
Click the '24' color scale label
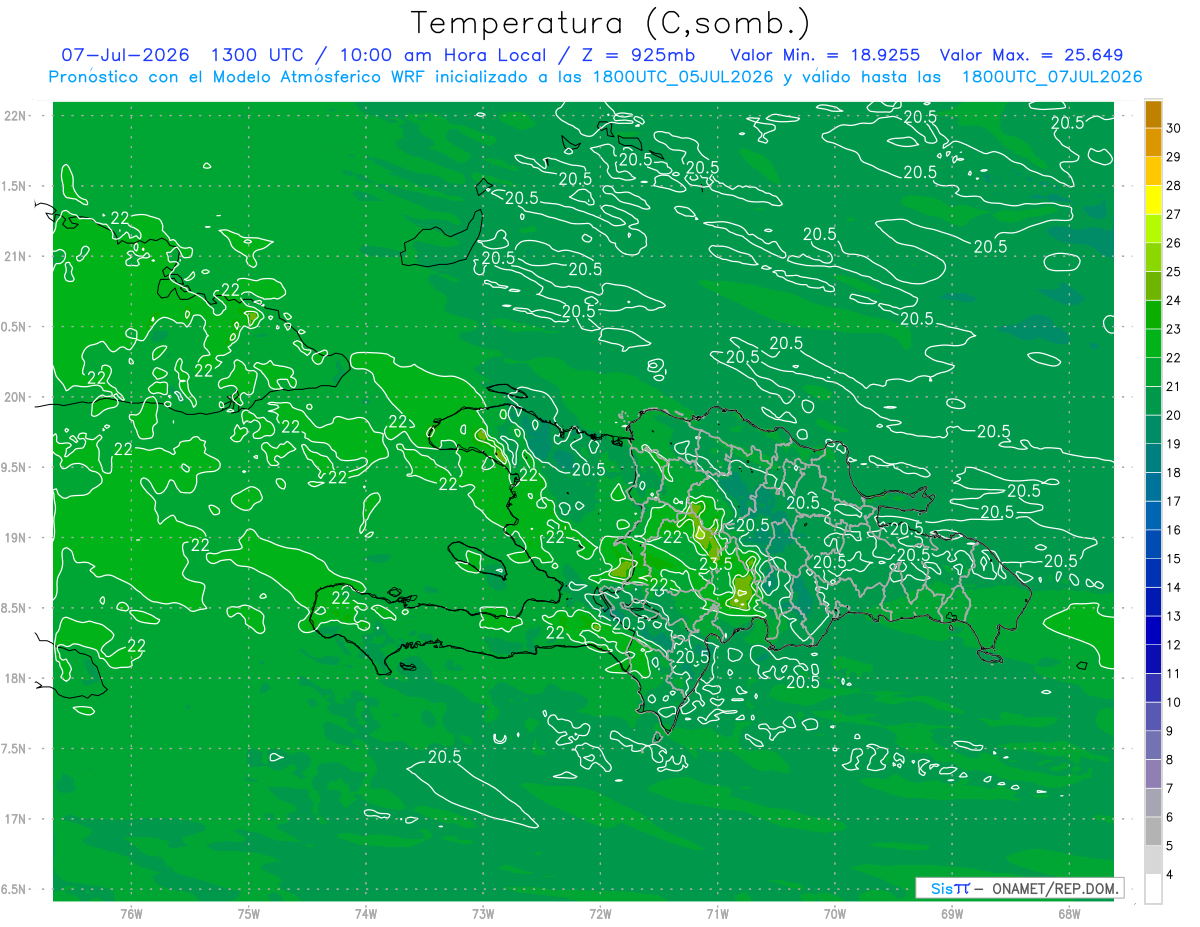tap(1173, 300)
